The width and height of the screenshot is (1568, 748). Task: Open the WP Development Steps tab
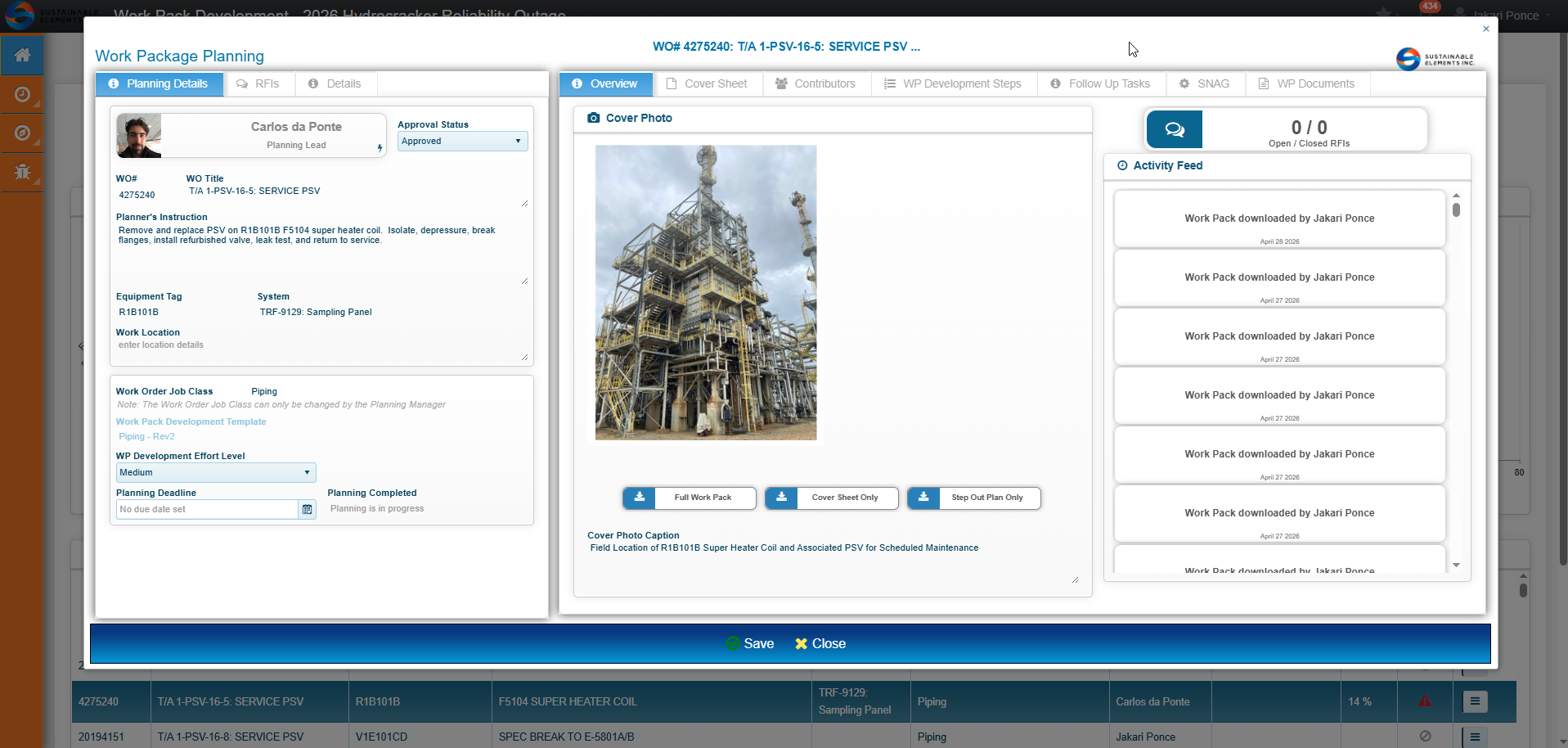click(x=953, y=83)
